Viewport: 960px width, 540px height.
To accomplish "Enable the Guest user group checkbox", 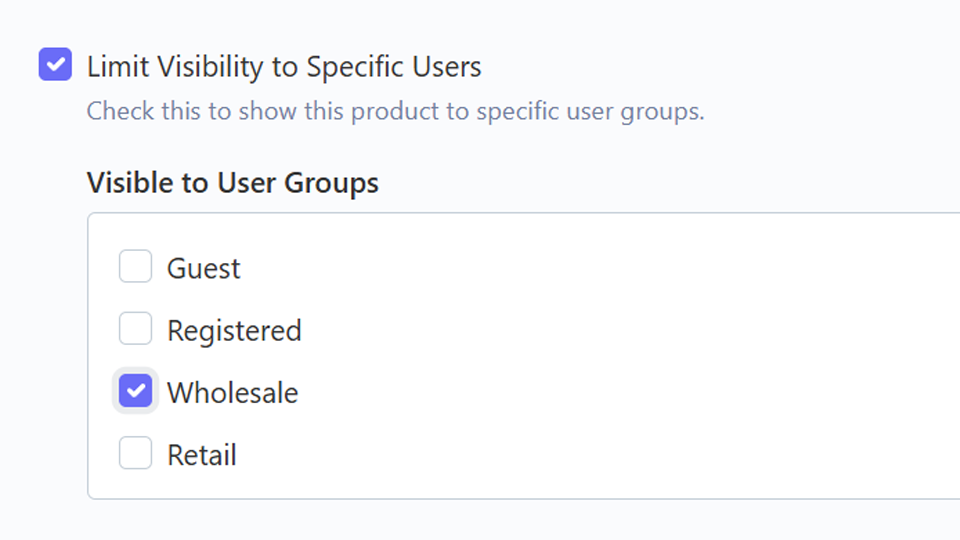I will pyautogui.click(x=135, y=267).
